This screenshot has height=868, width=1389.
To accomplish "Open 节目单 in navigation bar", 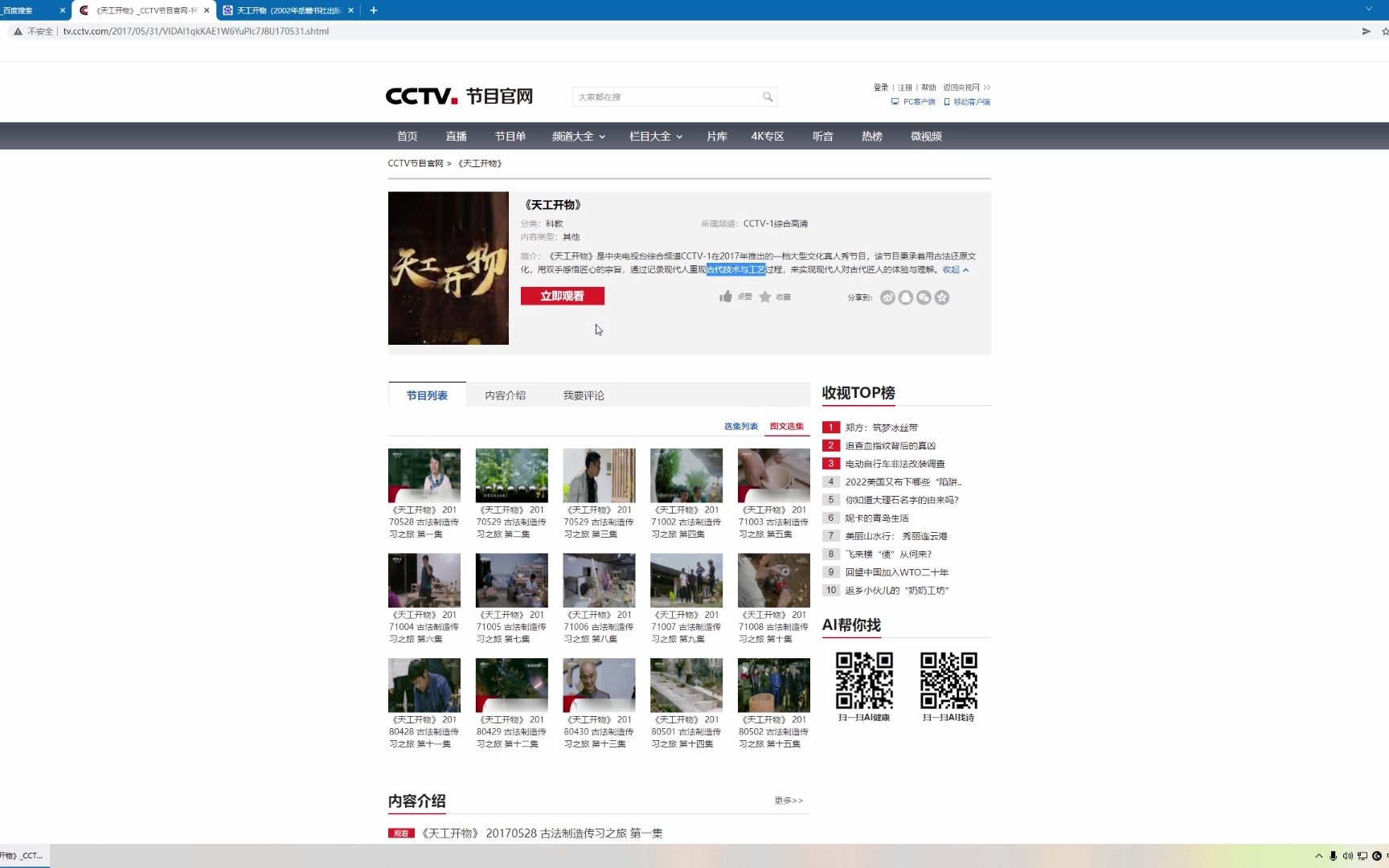I will click(510, 137).
